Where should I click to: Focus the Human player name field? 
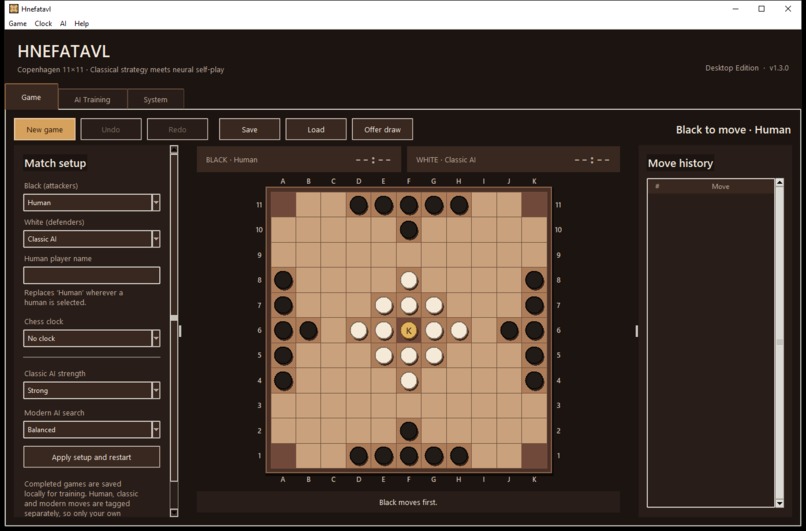(x=91, y=275)
